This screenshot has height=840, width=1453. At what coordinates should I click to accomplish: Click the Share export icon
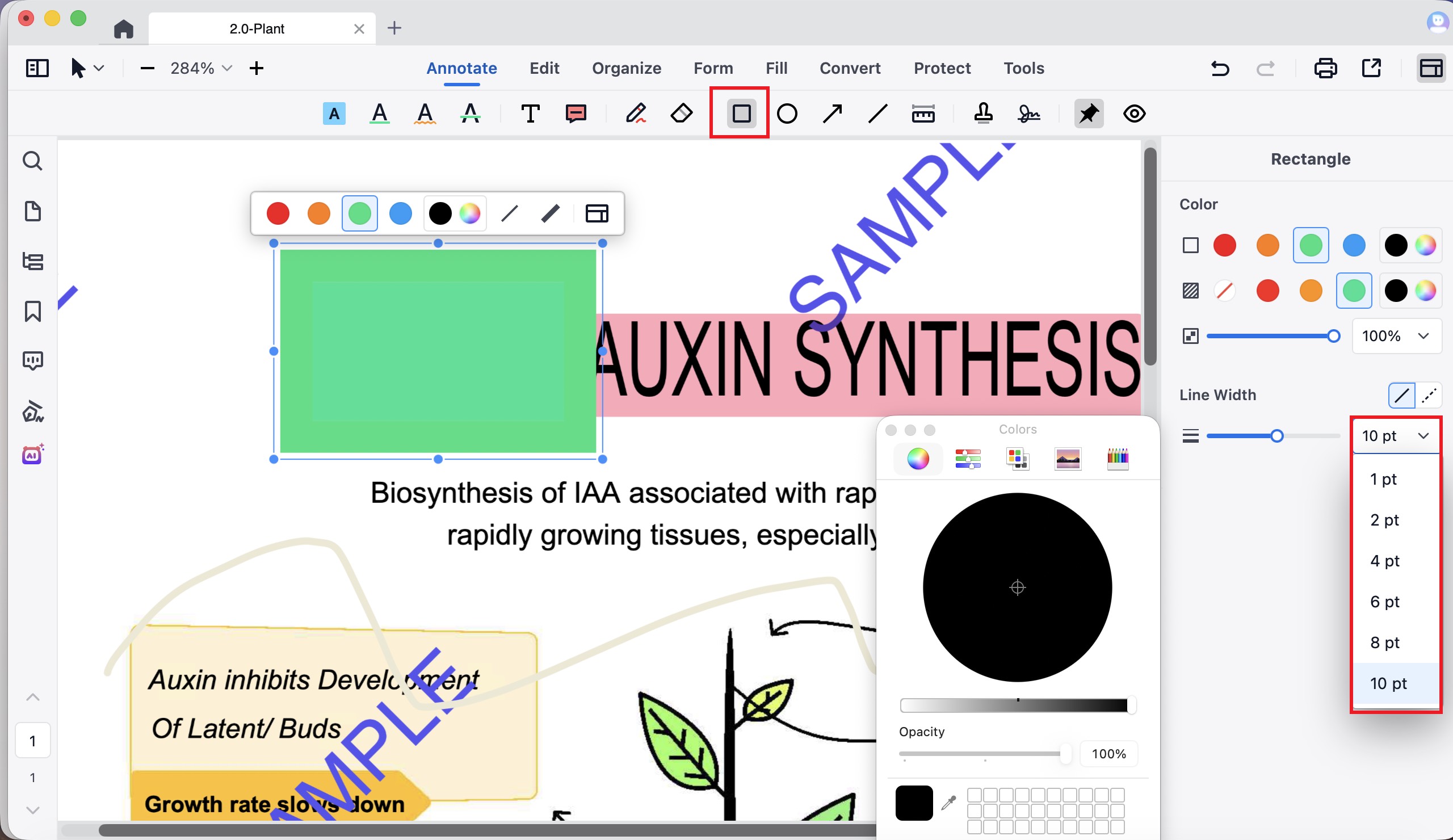[x=1371, y=68]
